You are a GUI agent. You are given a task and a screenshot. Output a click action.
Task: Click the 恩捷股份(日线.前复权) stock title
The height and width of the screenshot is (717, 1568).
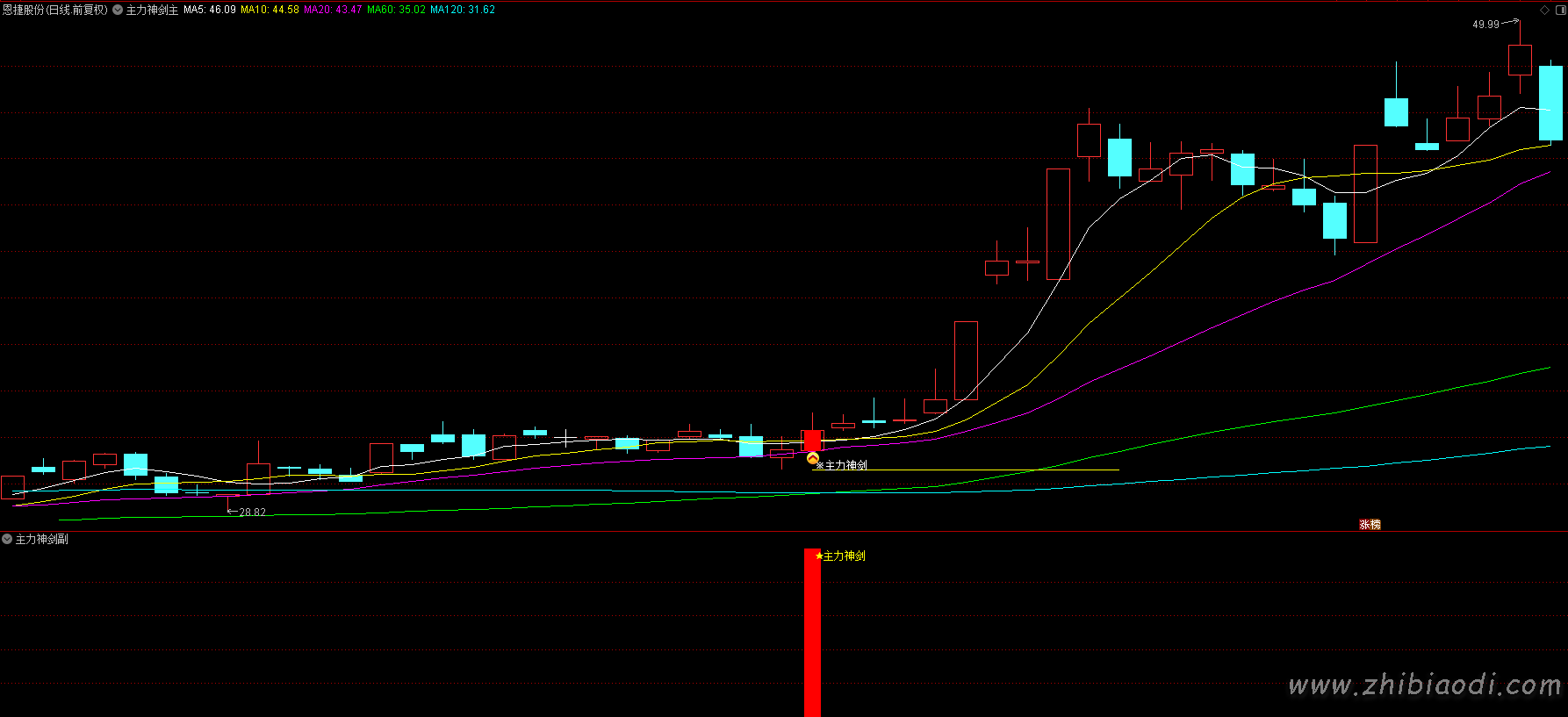click(54, 10)
